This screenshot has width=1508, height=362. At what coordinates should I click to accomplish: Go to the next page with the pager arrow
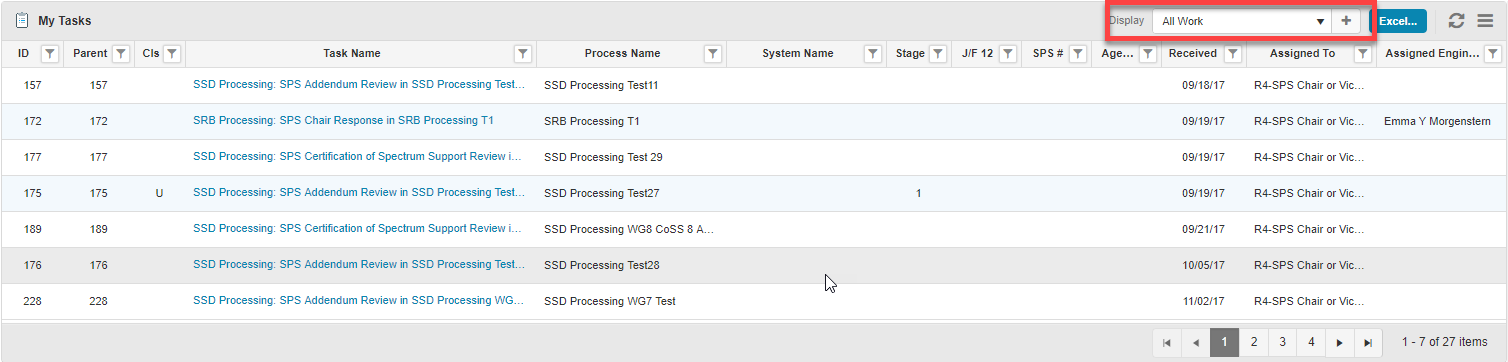pos(1339,342)
